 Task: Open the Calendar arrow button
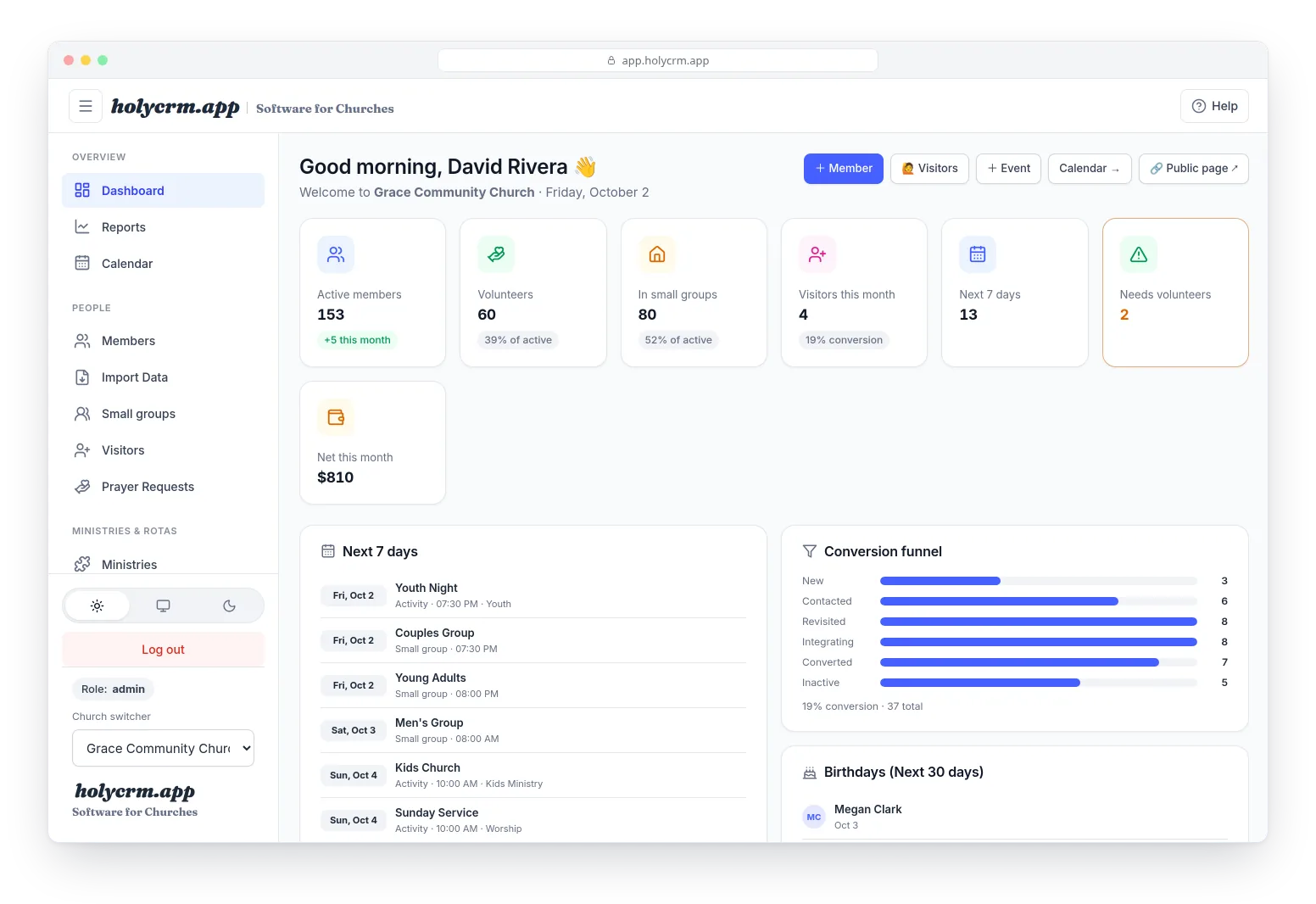click(1090, 168)
